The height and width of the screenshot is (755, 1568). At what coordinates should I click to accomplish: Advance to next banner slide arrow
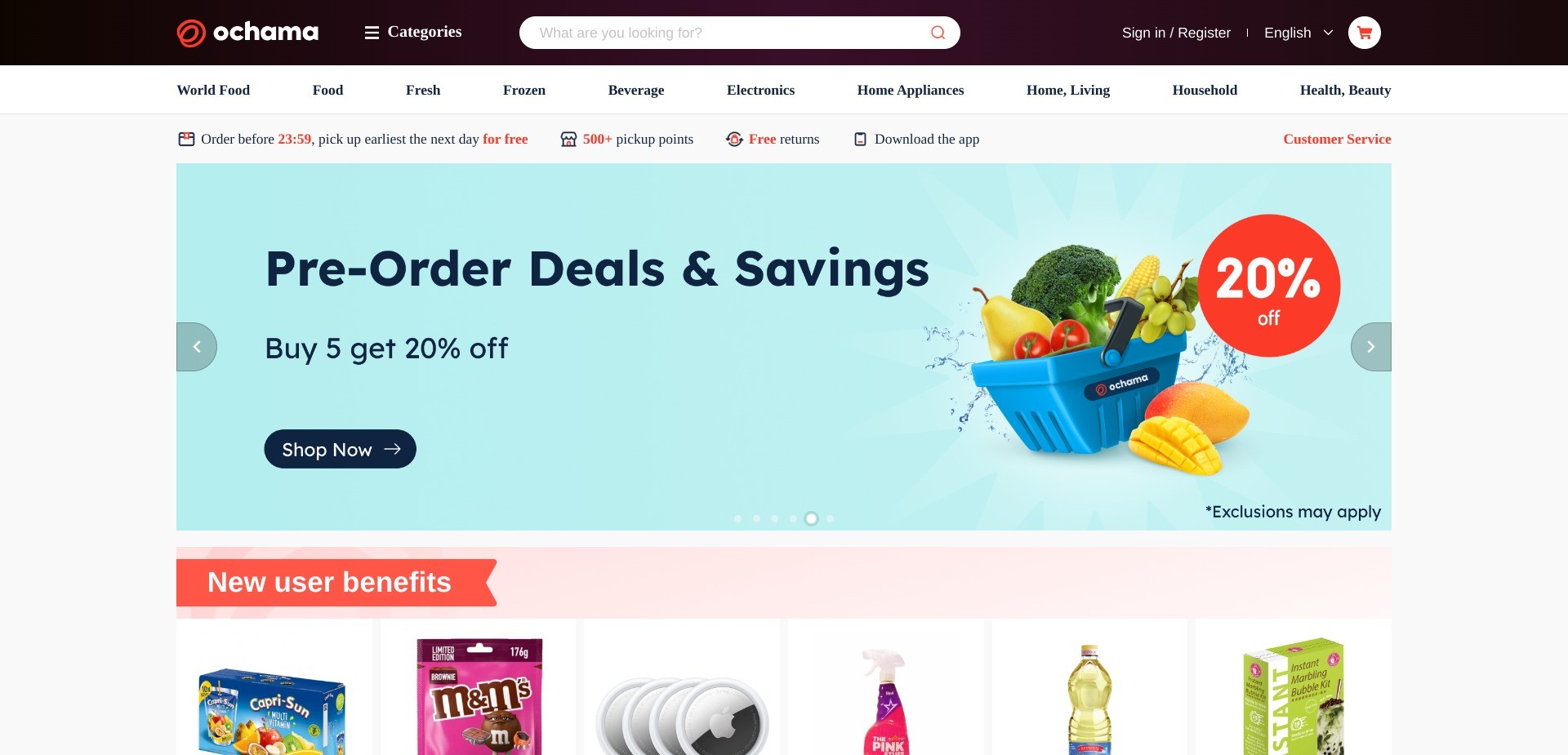click(x=1371, y=347)
